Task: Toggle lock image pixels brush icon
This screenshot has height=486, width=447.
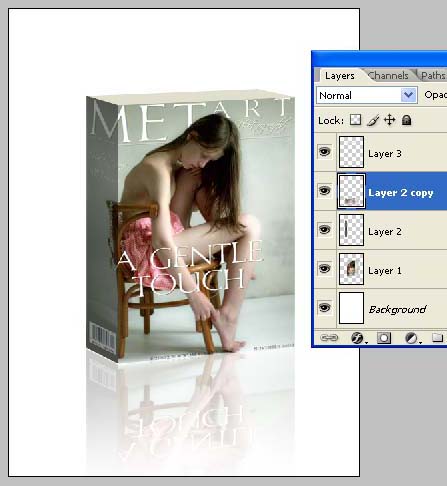Action: (373, 120)
